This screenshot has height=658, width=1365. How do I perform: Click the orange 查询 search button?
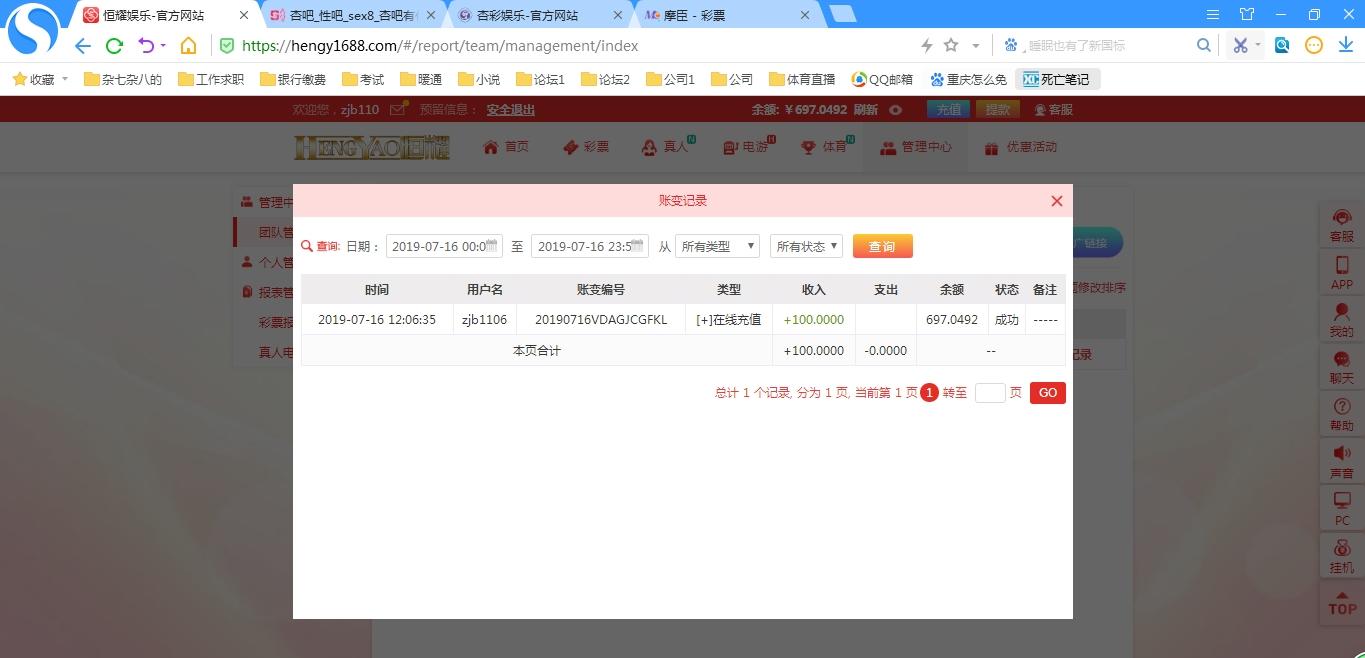tap(882, 246)
